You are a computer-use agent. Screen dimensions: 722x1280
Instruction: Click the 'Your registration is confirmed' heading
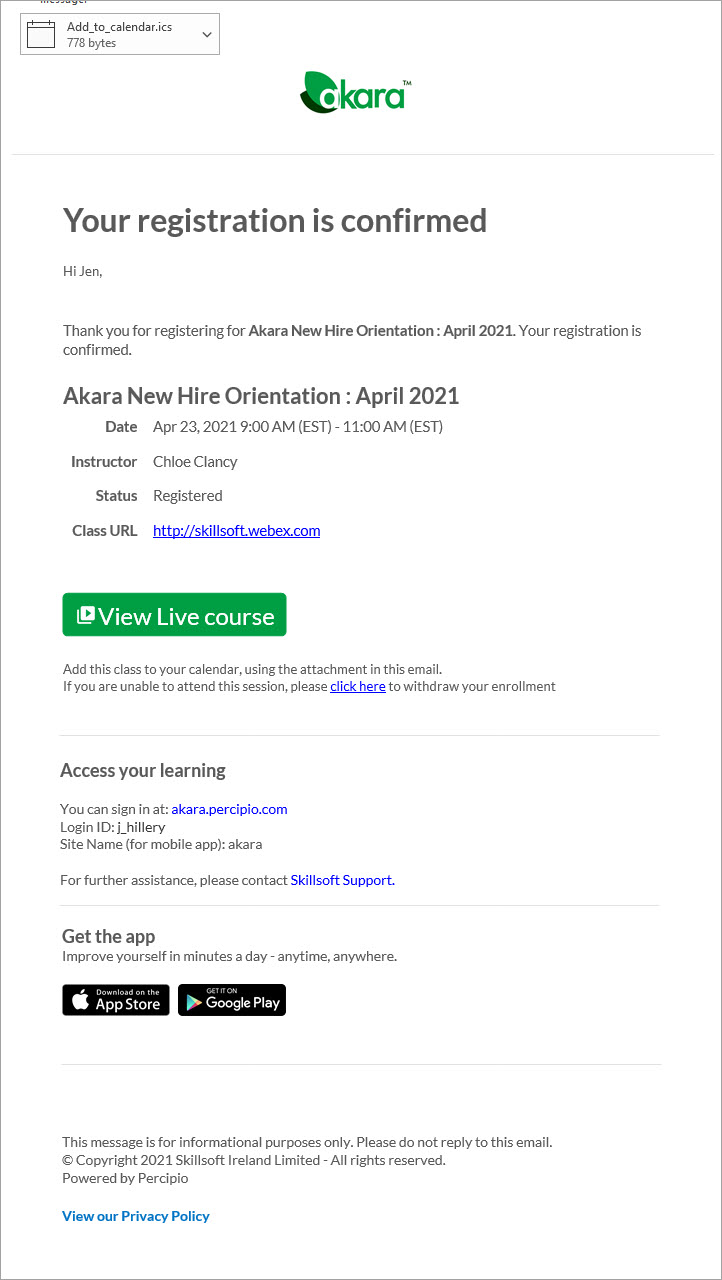coord(275,220)
